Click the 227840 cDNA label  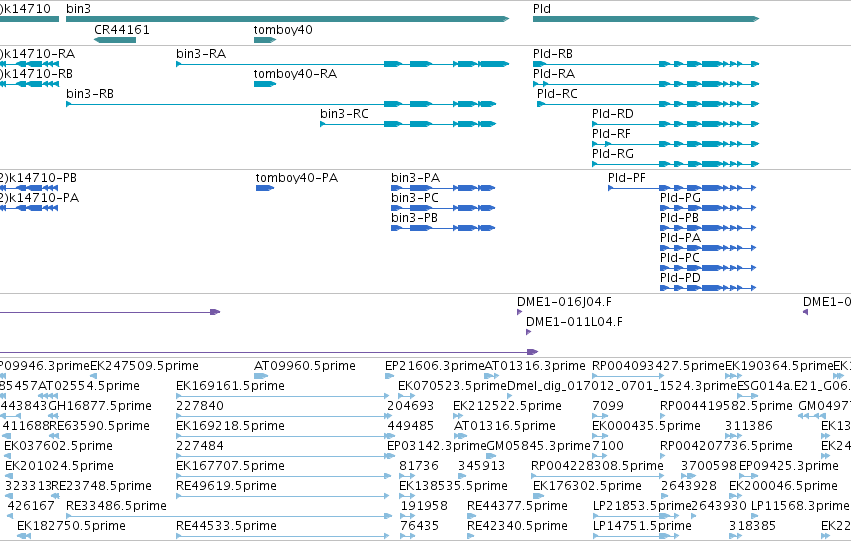point(200,406)
